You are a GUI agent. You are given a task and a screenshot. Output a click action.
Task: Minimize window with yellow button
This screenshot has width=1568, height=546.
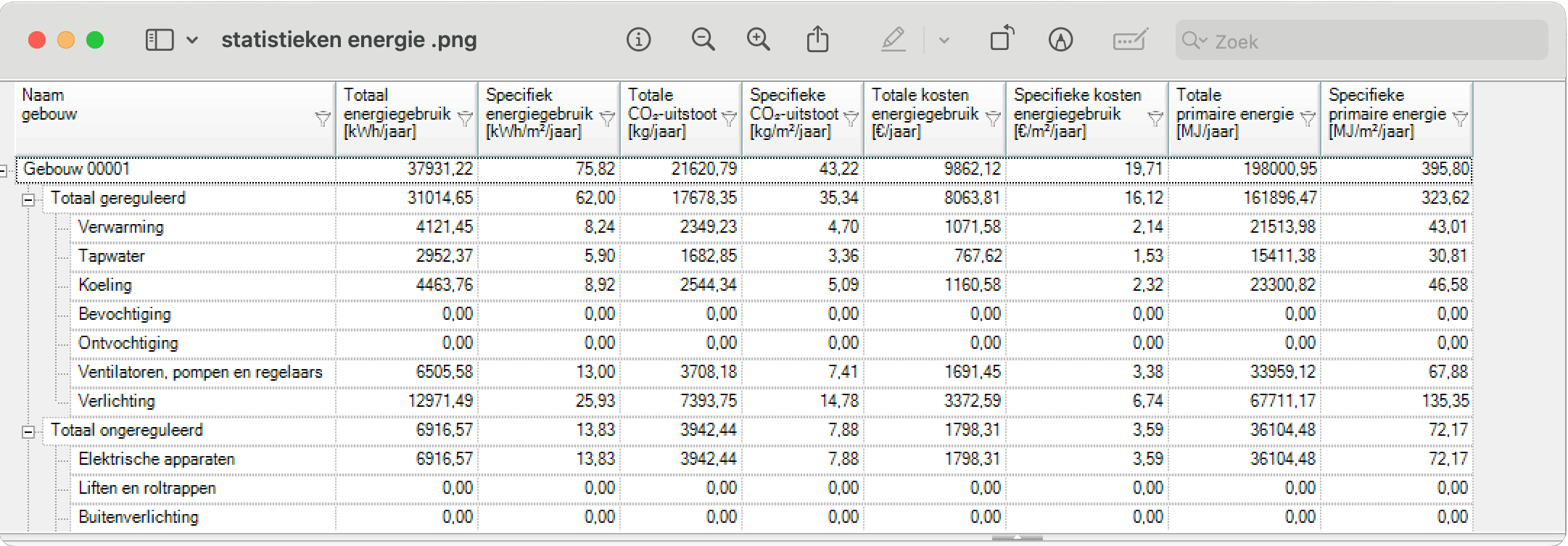point(66,40)
